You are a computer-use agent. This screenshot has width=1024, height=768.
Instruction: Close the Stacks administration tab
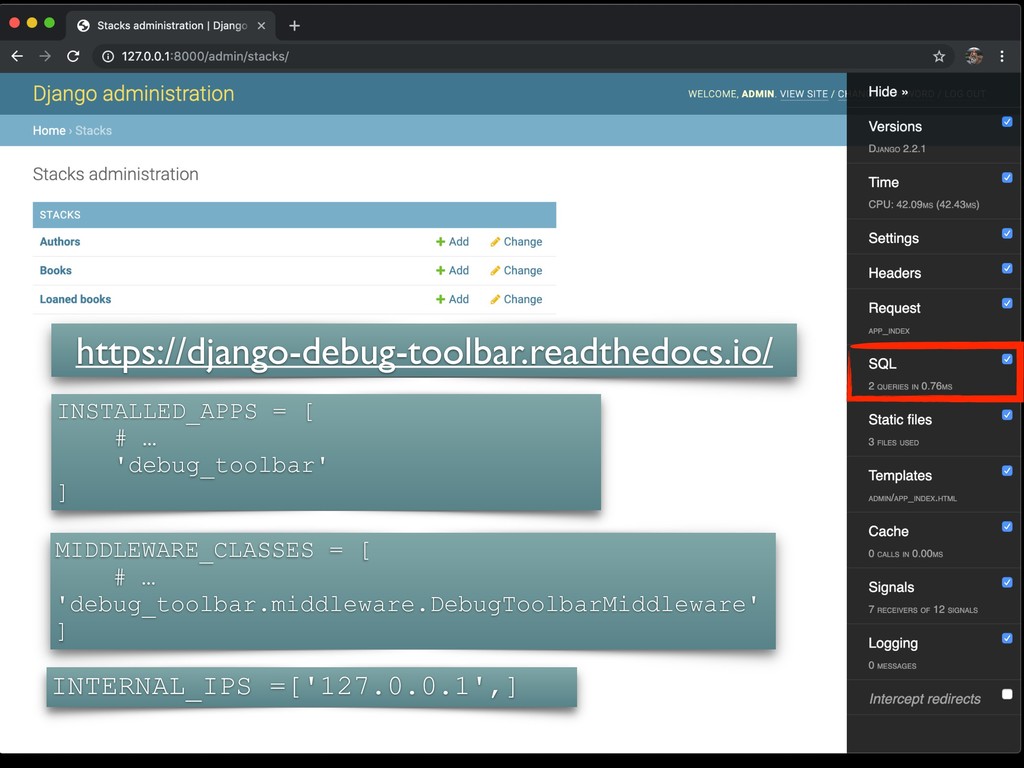[261, 25]
